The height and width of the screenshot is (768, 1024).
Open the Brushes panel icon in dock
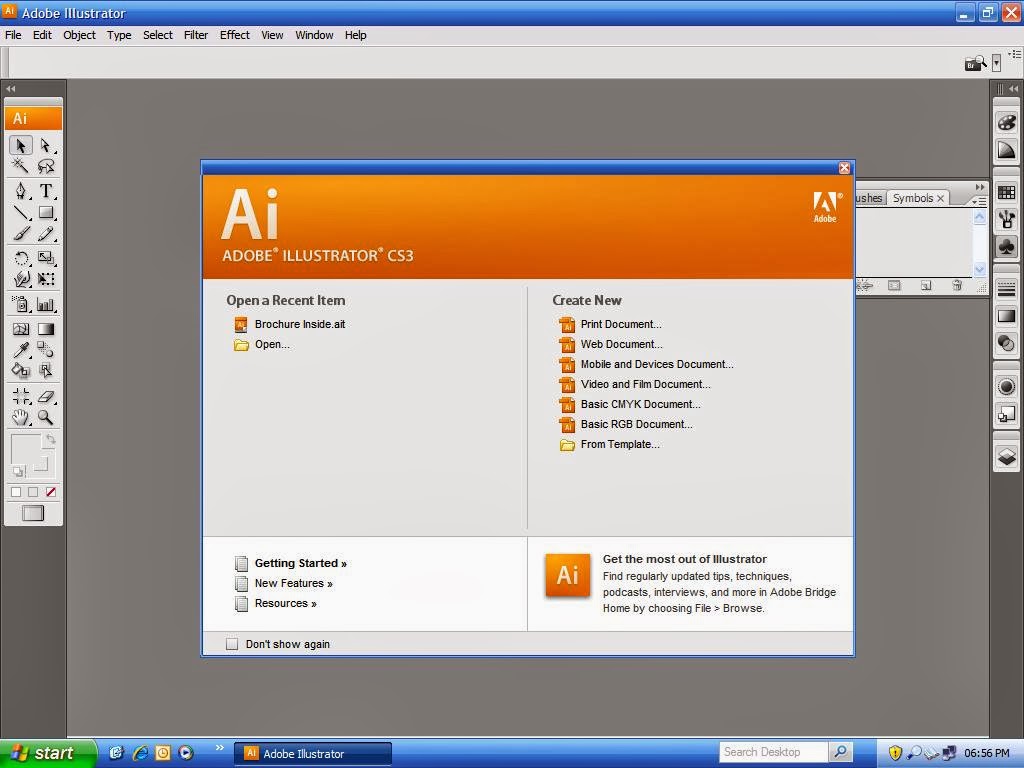point(1006,219)
